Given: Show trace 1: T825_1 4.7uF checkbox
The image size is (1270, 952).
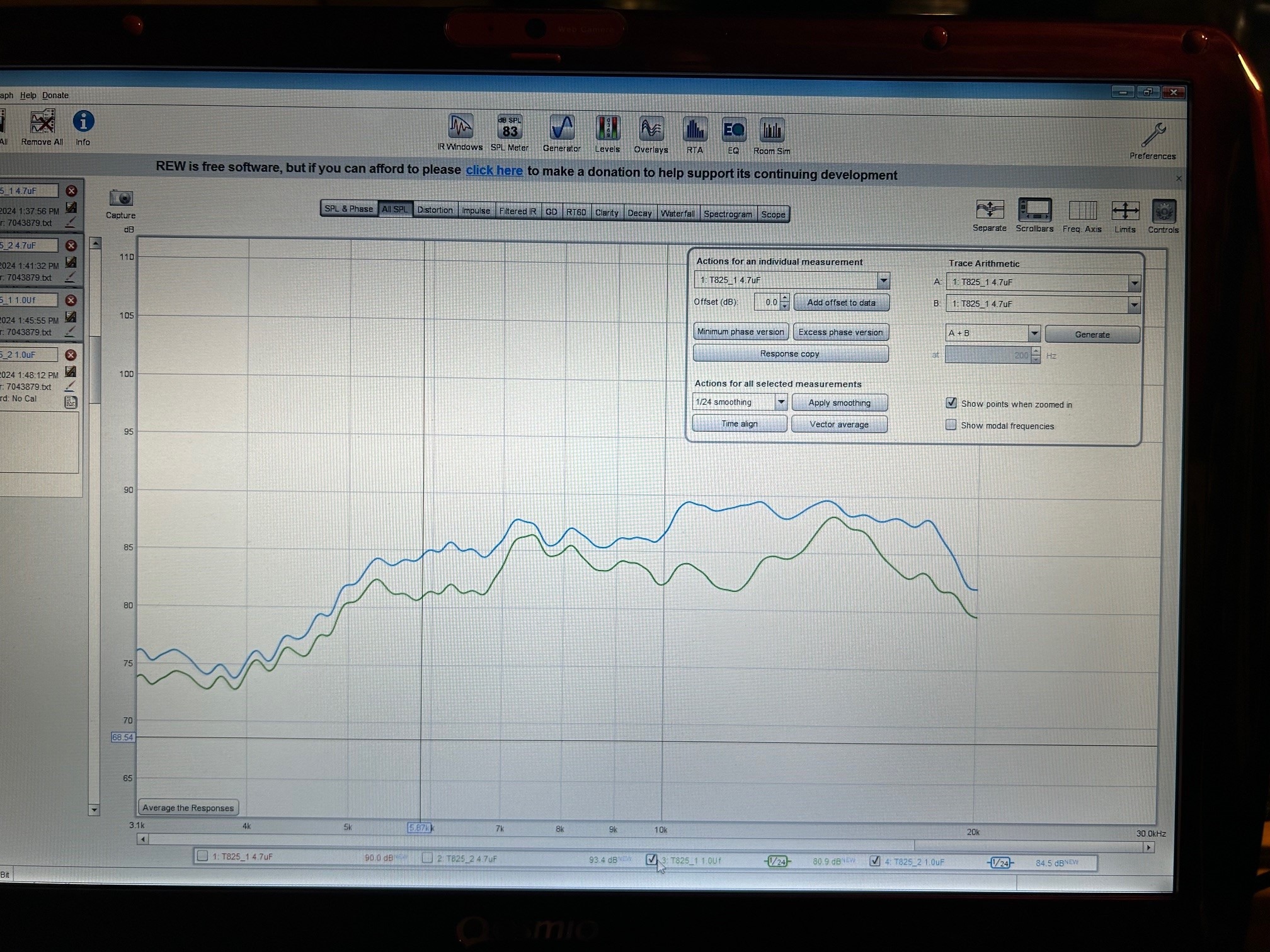Looking at the screenshot, I should pyautogui.click(x=202, y=856).
